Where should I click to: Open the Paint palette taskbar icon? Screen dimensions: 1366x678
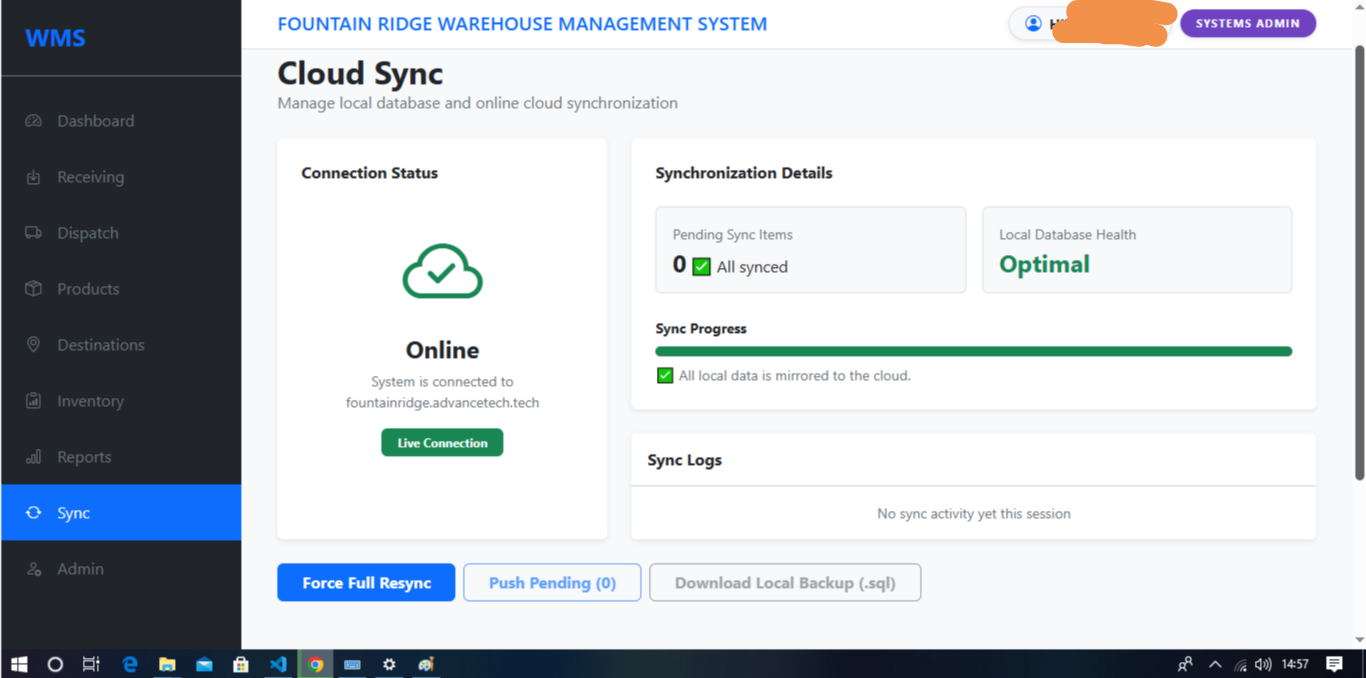click(x=426, y=664)
